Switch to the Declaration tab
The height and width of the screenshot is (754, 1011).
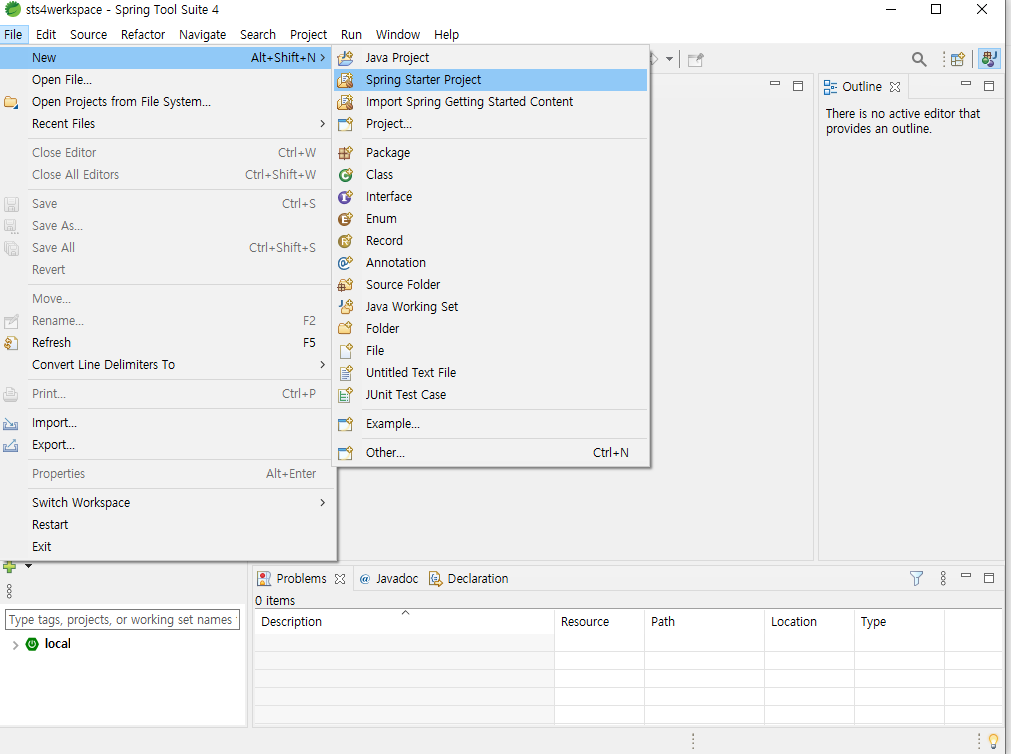469,579
